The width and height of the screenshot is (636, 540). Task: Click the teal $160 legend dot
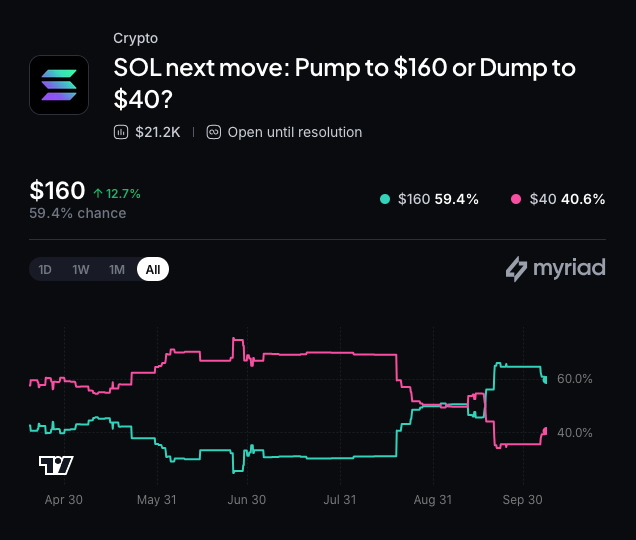pyautogui.click(x=385, y=199)
